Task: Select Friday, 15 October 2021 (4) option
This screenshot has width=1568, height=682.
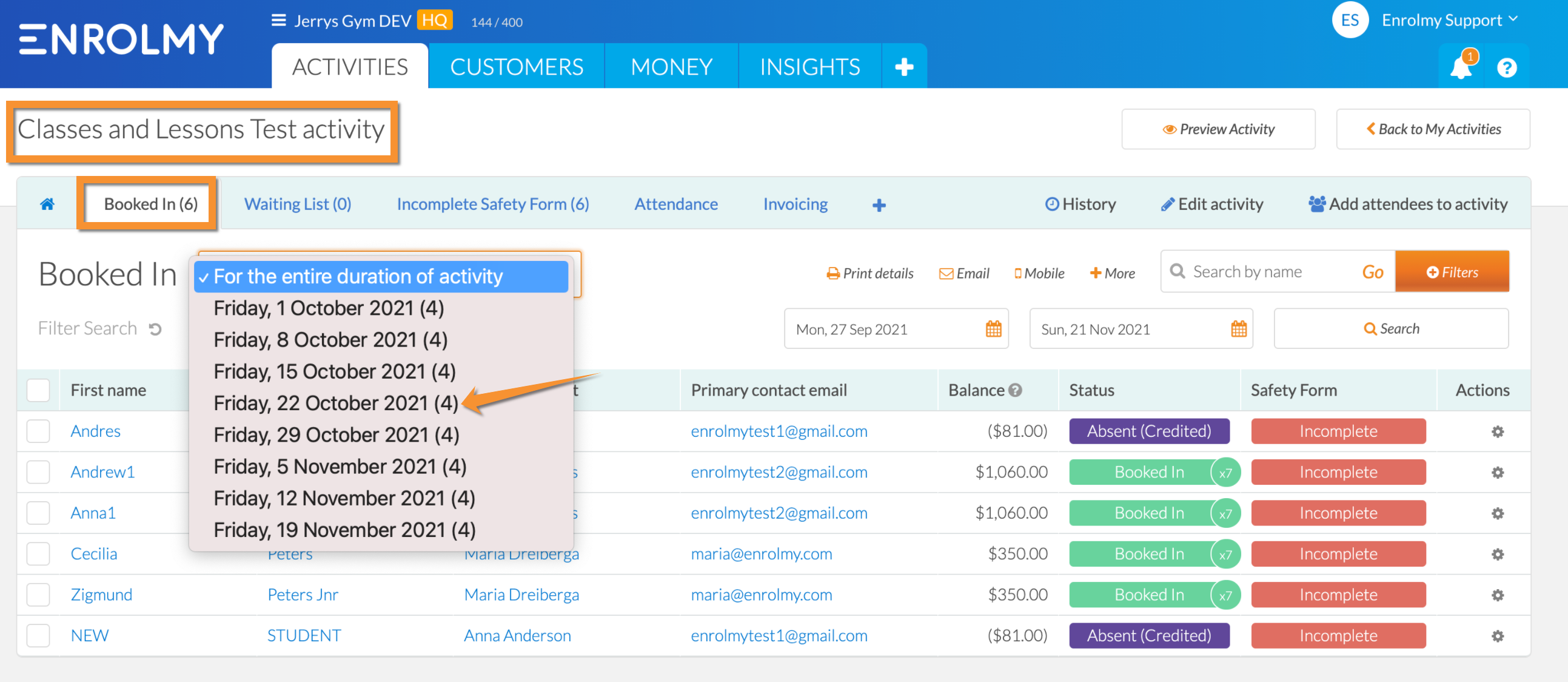Action: tap(381, 371)
